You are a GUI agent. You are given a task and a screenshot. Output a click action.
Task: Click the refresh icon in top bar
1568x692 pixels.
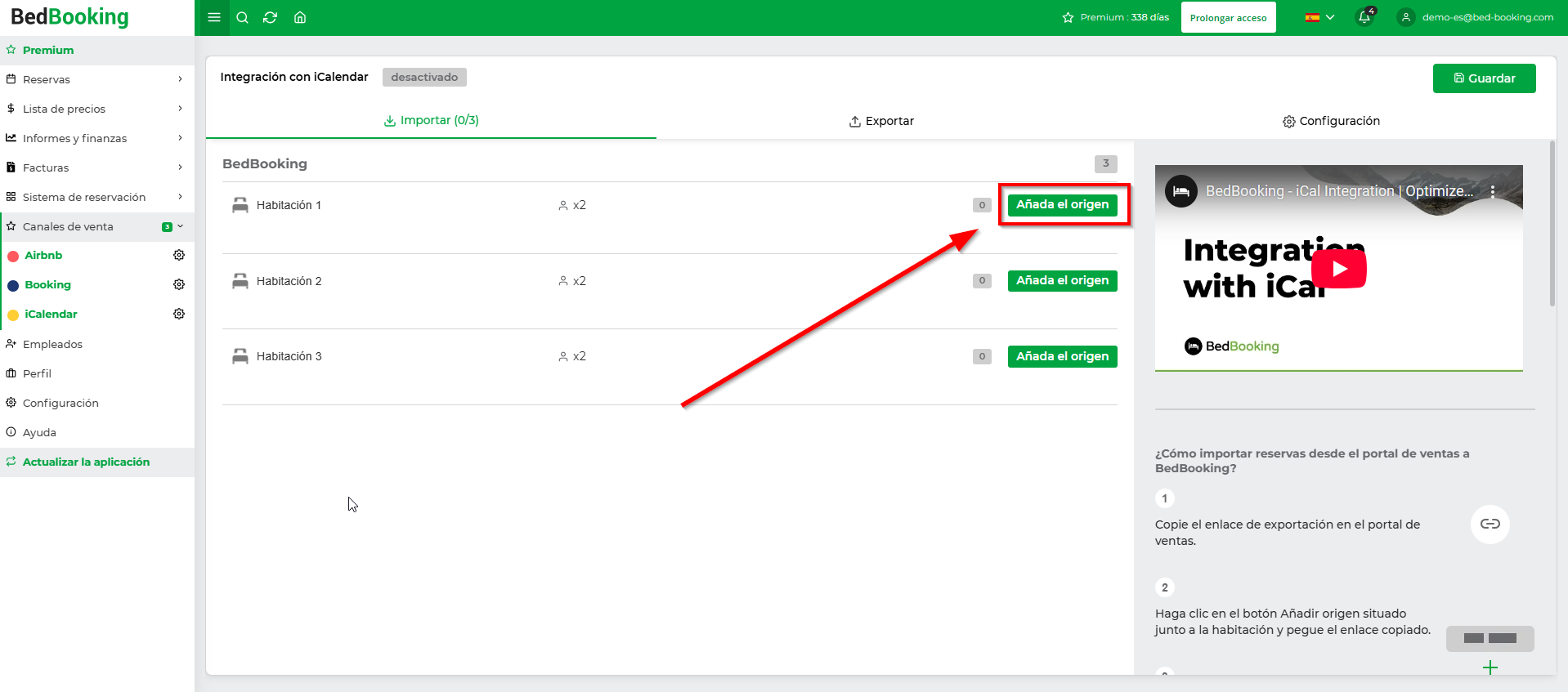tap(270, 17)
